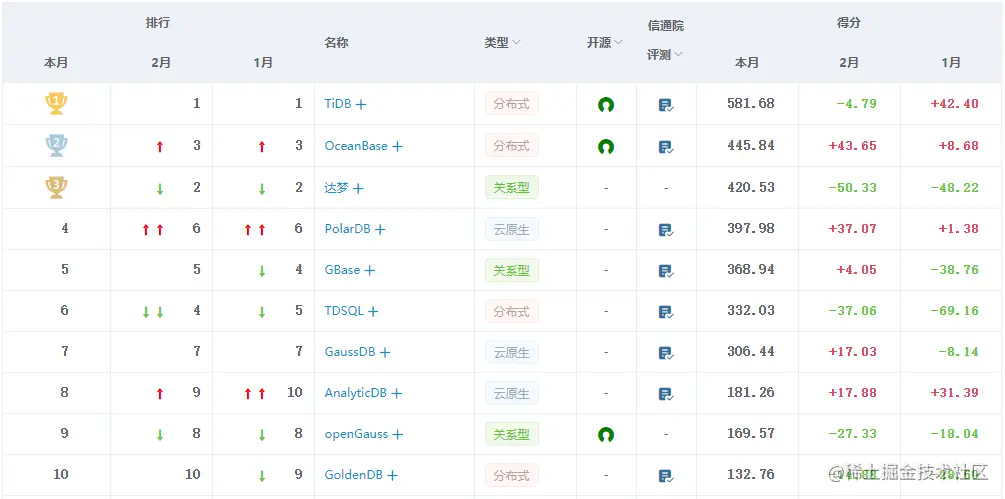The width and height of the screenshot is (1005, 499).
Task: Open the TiDB database link
Action: click(338, 103)
